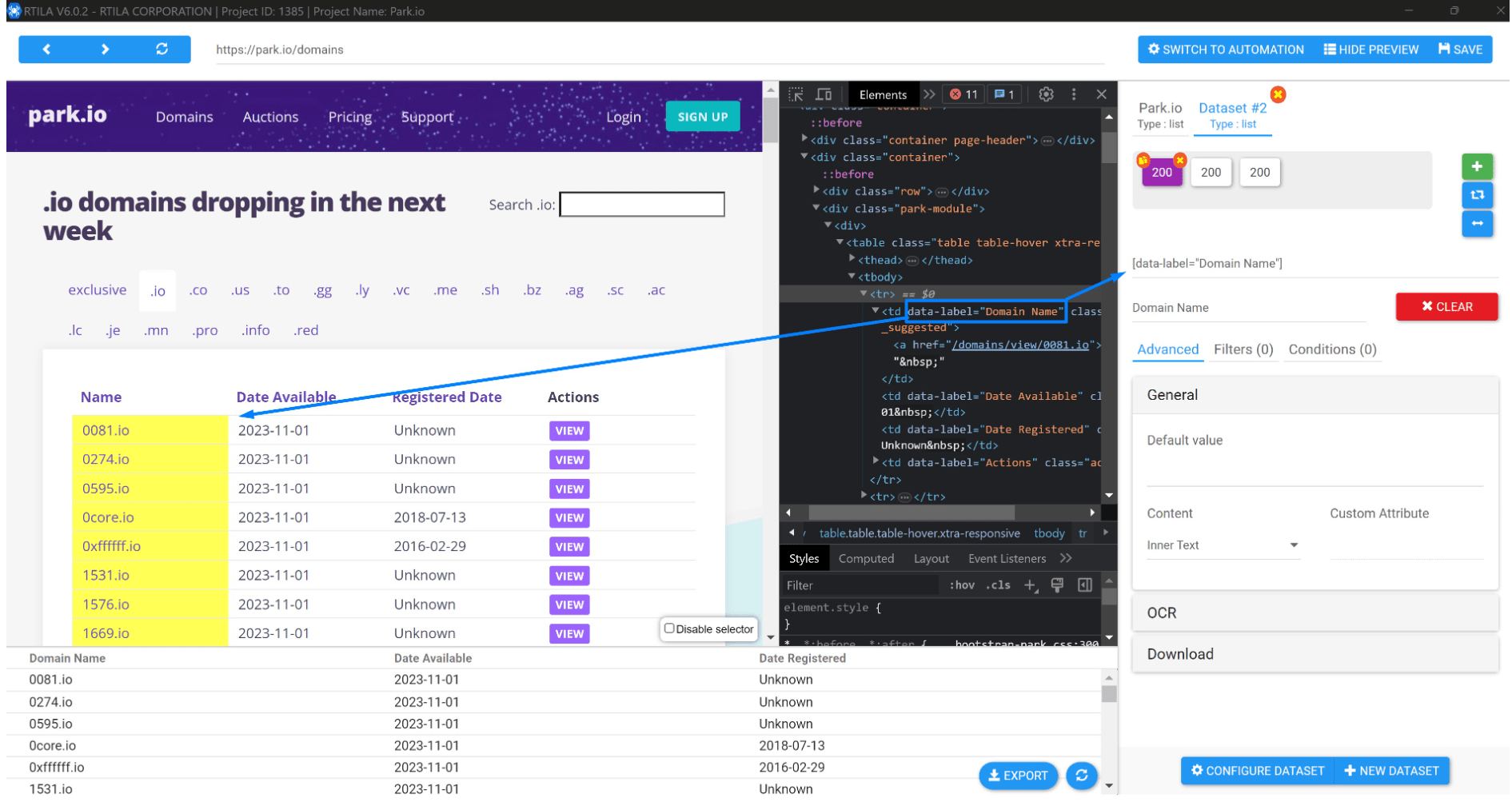This screenshot has height=802, width=1512.
Task: Toggle the DevTools device toolbar icon
Action: [x=823, y=94]
